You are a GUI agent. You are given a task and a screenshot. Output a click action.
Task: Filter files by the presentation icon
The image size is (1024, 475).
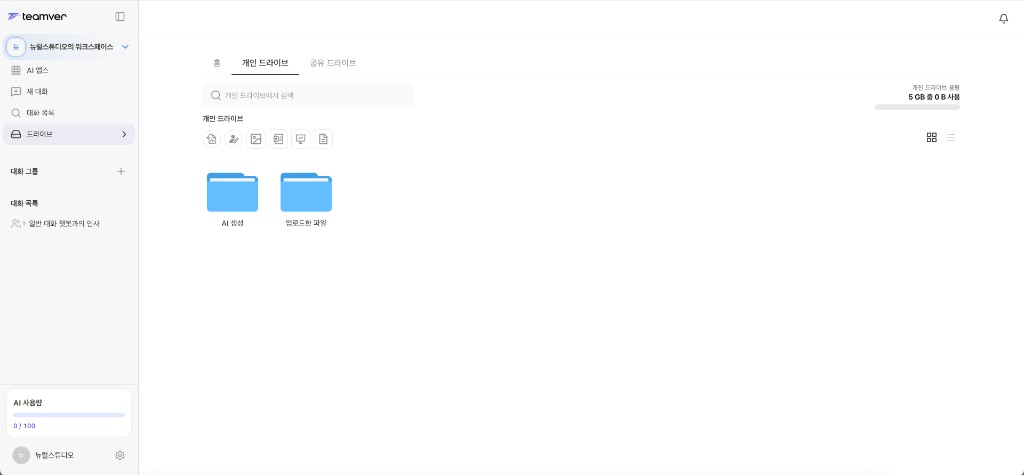[300, 139]
